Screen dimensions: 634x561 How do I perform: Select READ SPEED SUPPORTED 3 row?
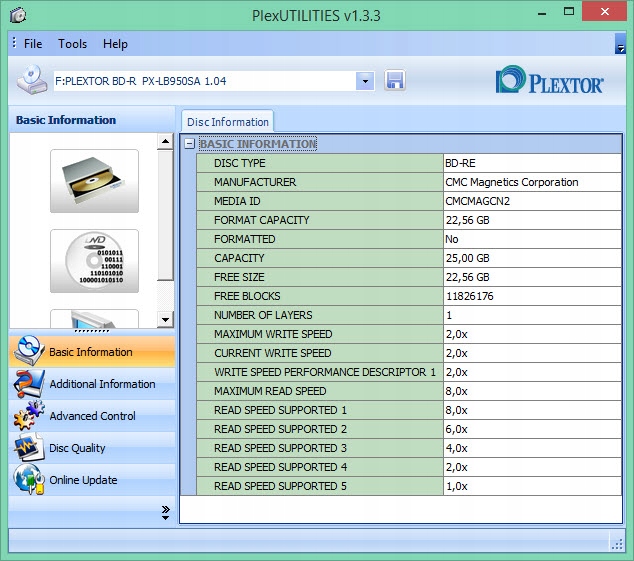pyautogui.click(x=320, y=448)
